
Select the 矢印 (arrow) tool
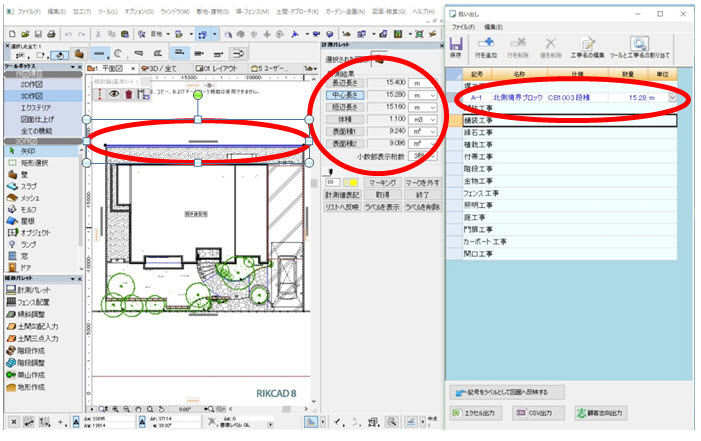(28, 151)
